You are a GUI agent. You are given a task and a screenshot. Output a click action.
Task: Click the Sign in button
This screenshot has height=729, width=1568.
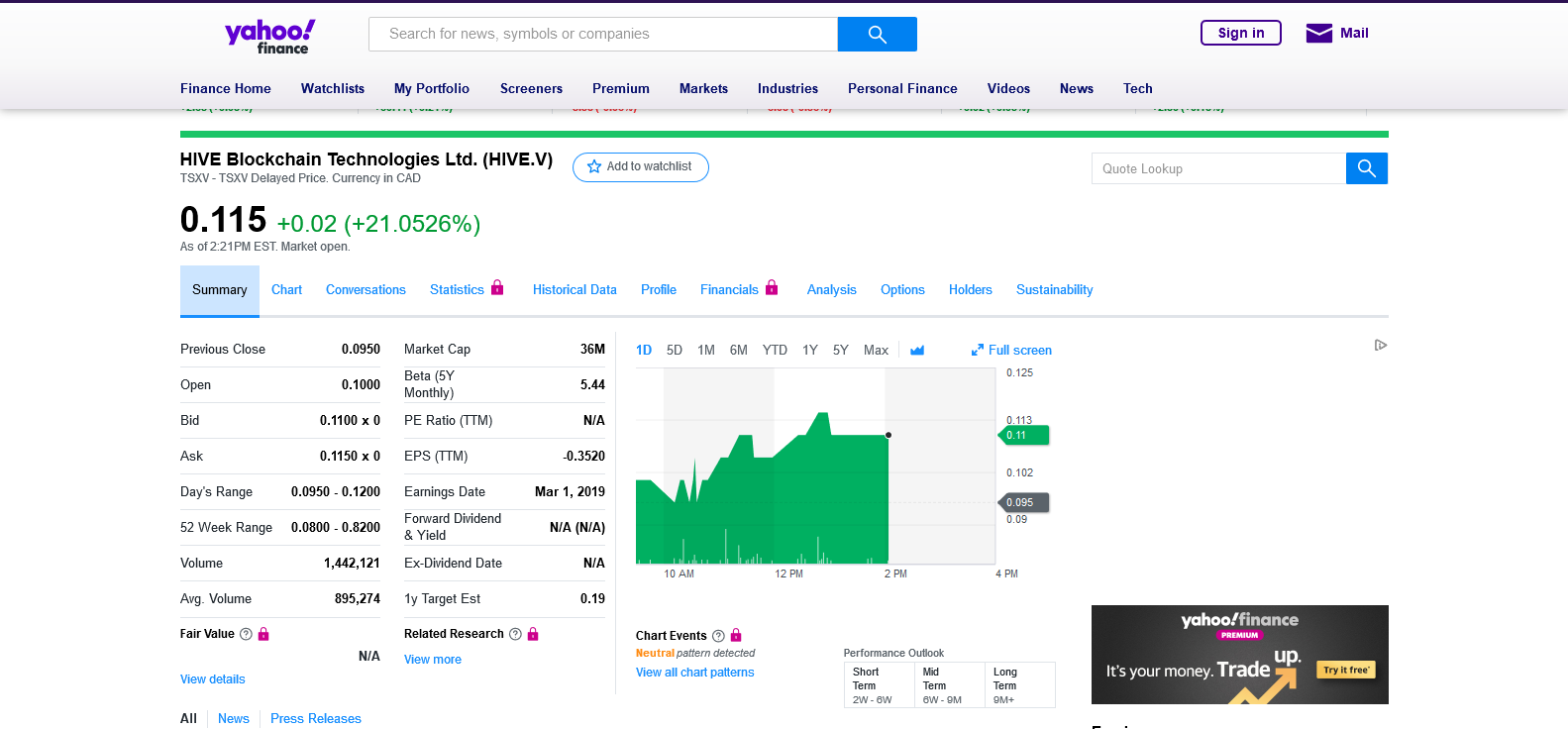coord(1240,33)
